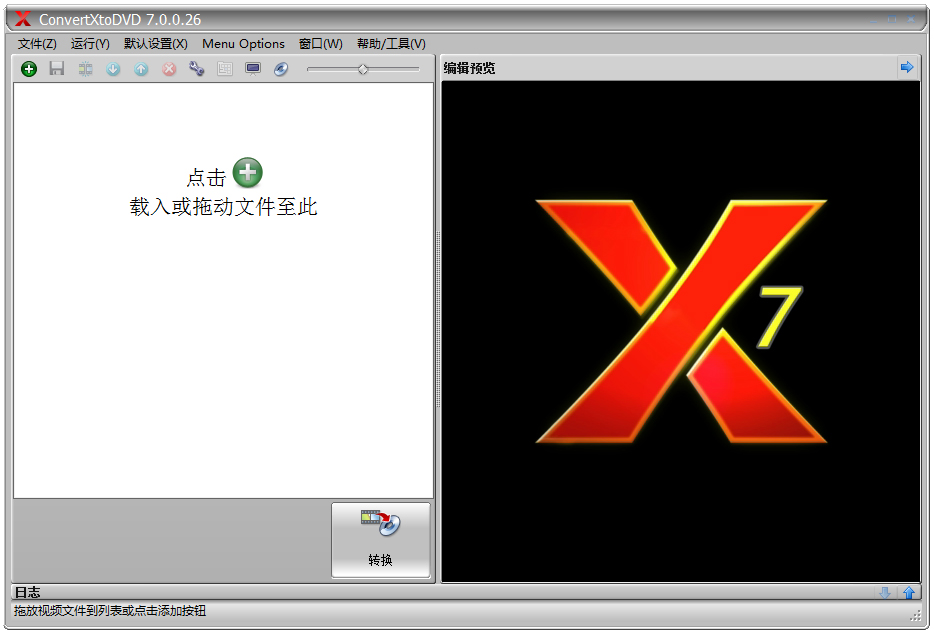Click the burn disc toolbar icon
This screenshot has height=632, width=934.
[281, 69]
